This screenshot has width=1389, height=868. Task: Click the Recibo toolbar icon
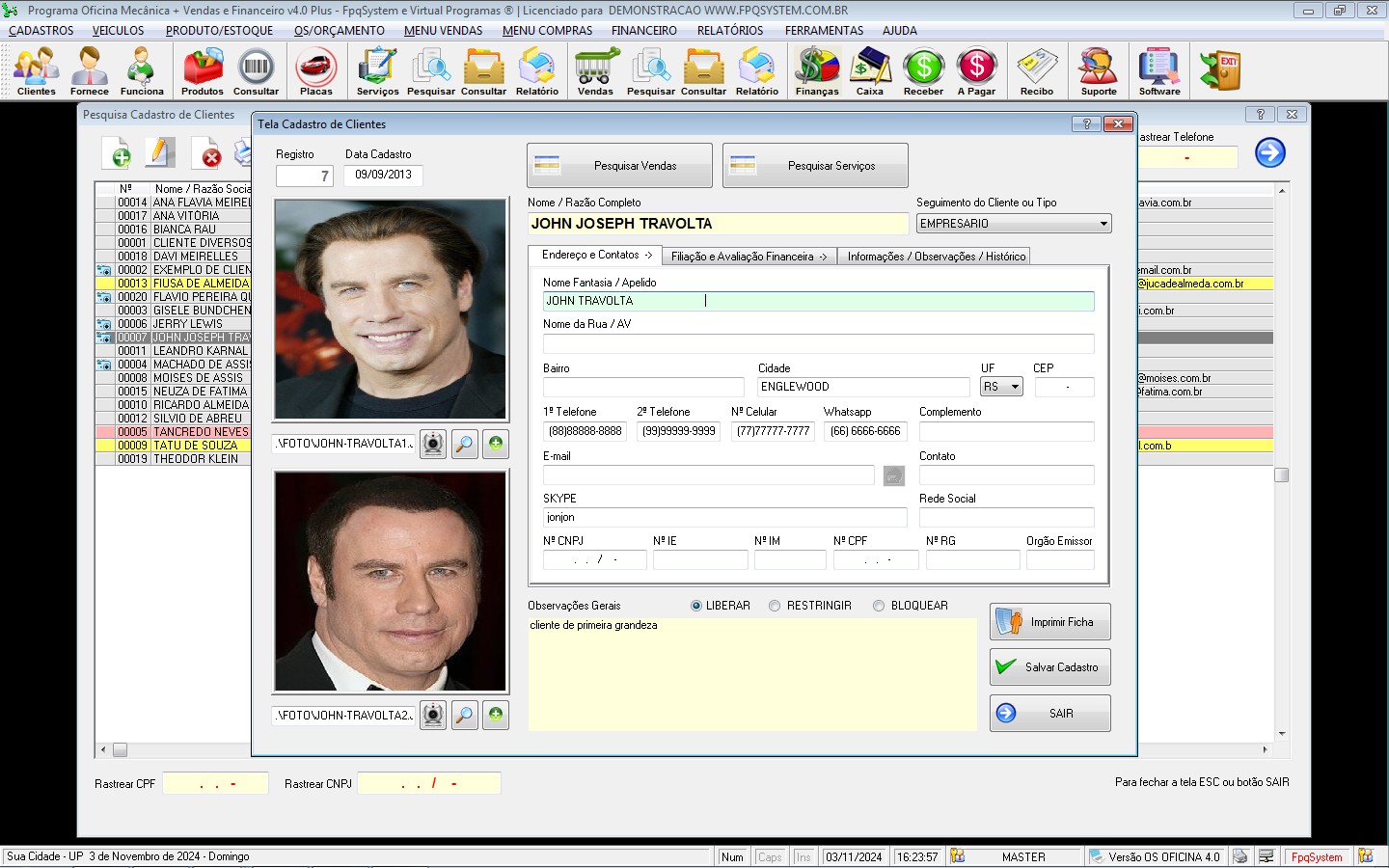(x=1037, y=71)
